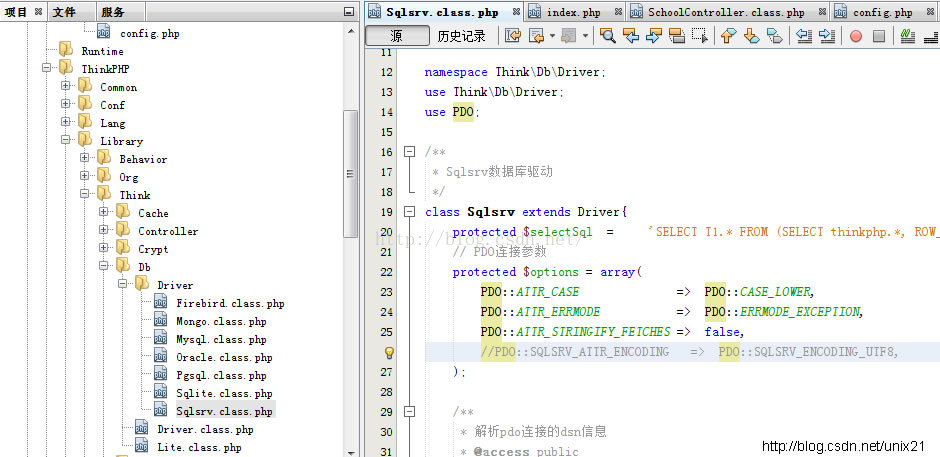Expand the Cache folder
Viewport: 940px width, 457px height.
coord(104,212)
